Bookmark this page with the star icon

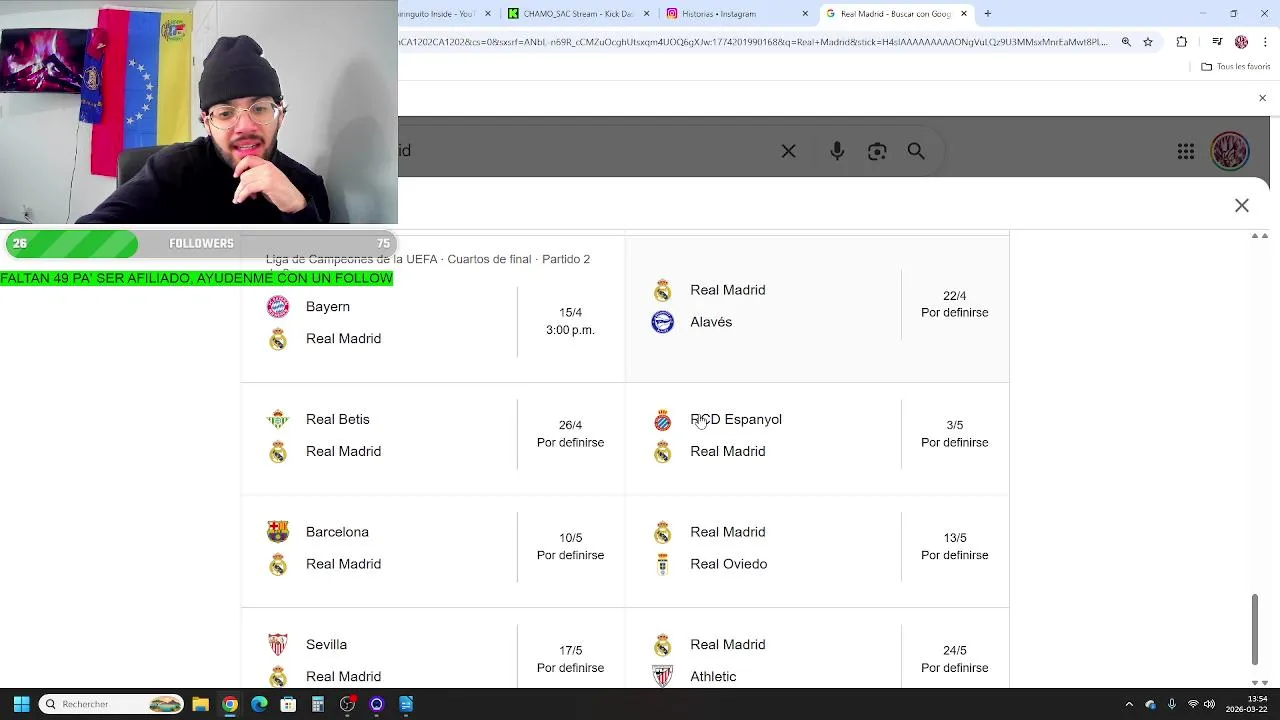pos(1148,42)
